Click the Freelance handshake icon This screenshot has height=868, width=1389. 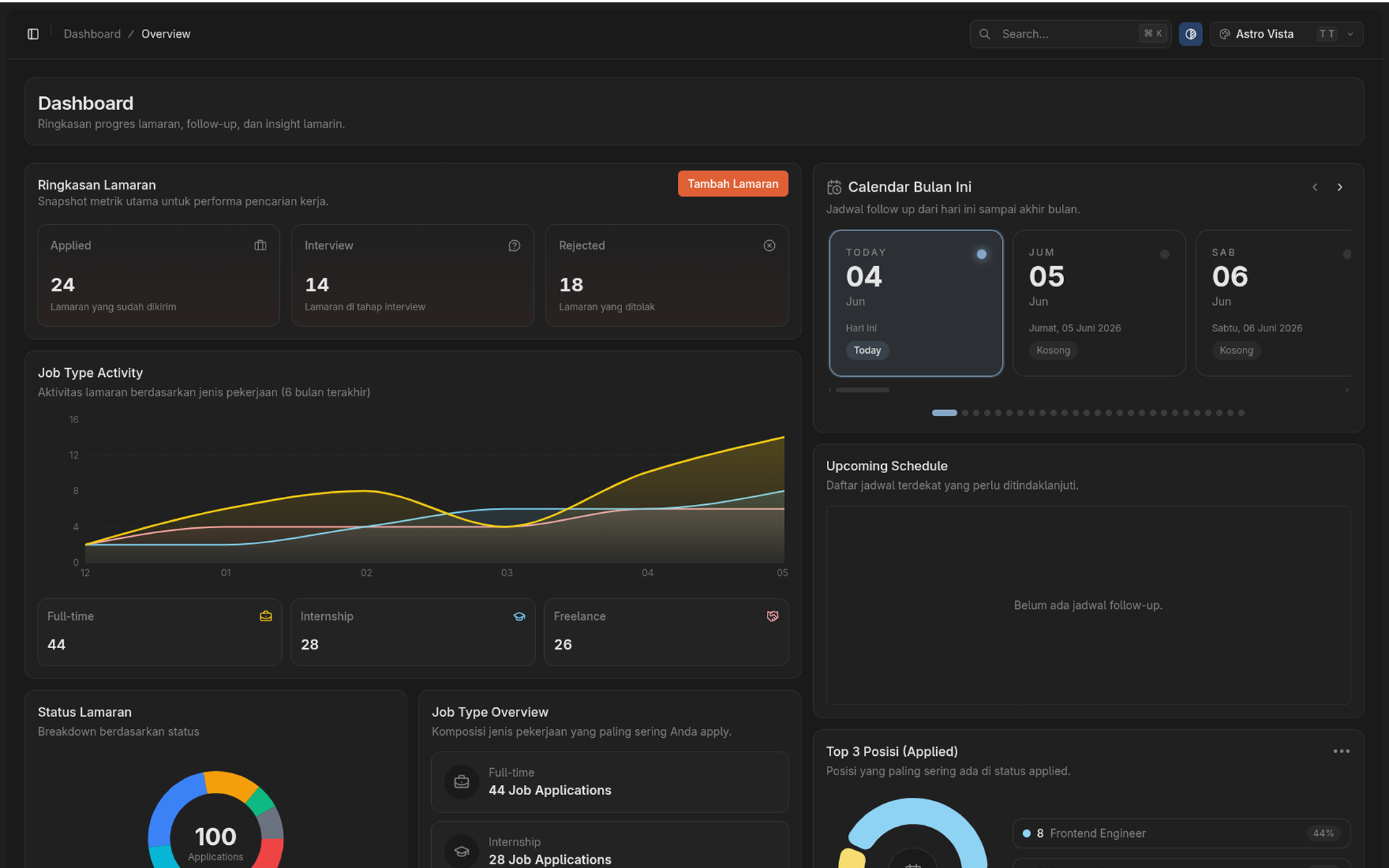773,616
